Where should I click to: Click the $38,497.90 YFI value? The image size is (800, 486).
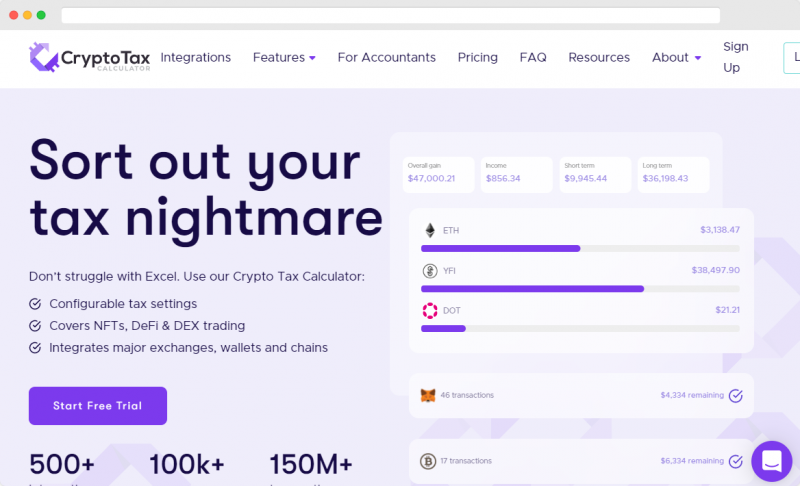[x=715, y=270]
